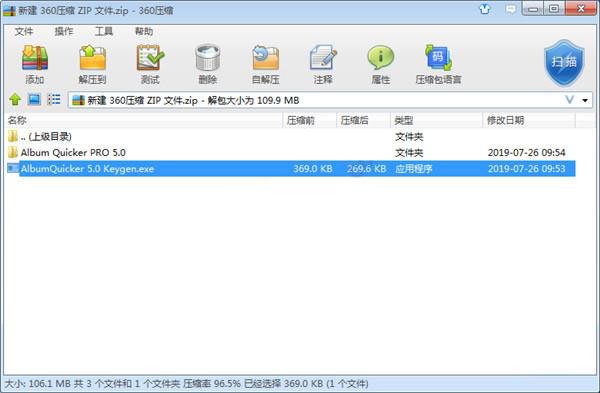Image resolution: width=600 pixels, height=393 pixels.
Task: Click the 269.6 KB compressed size cell
Action: tap(367, 169)
